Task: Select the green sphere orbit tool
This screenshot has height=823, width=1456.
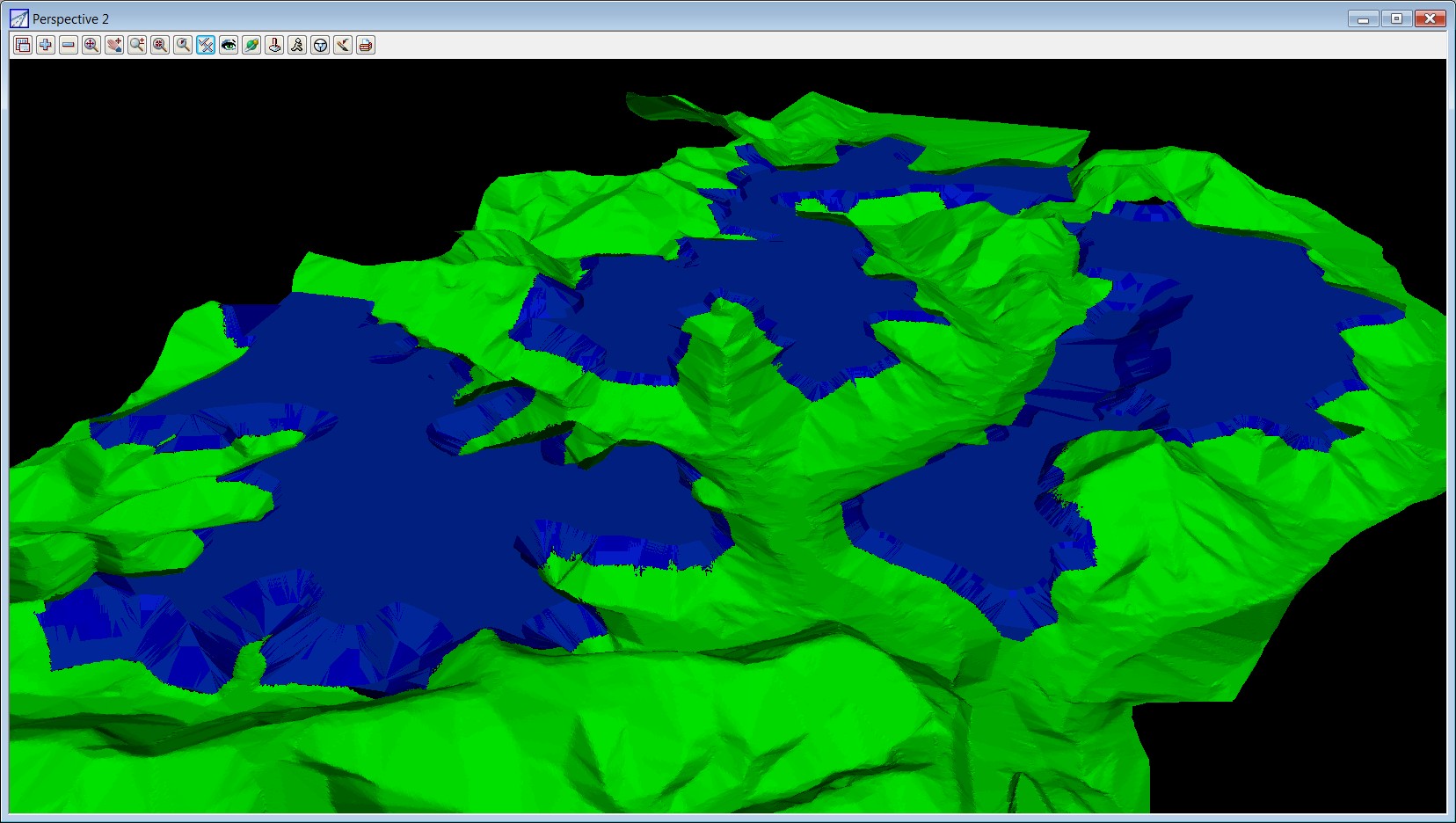Action: point(251,45)
